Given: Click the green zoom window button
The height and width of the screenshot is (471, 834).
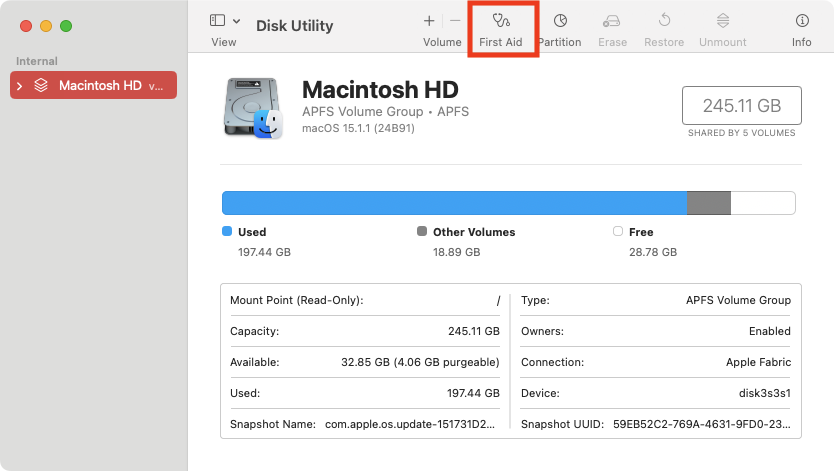Looking at the screenshot, I should click(x=66, y=26).
